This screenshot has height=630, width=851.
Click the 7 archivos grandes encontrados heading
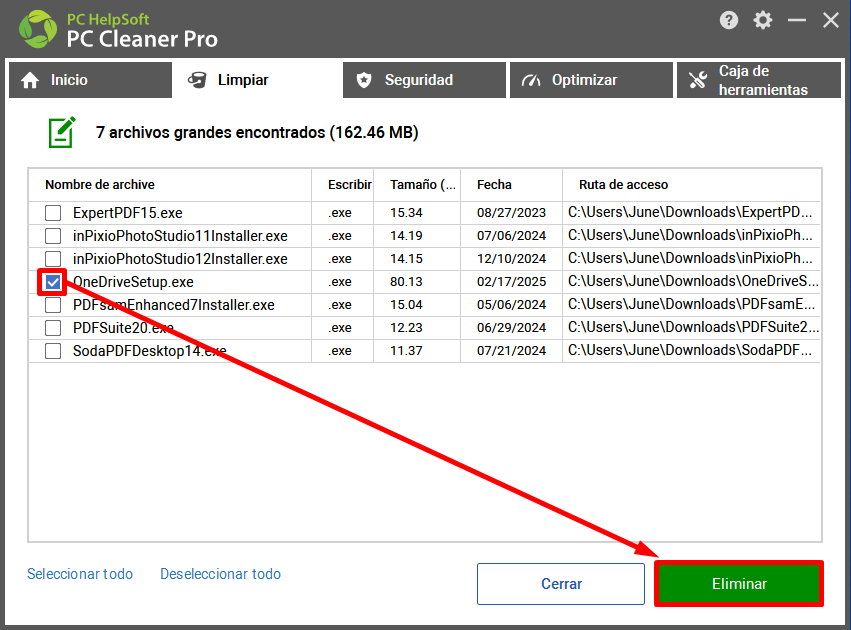(257, 132)
